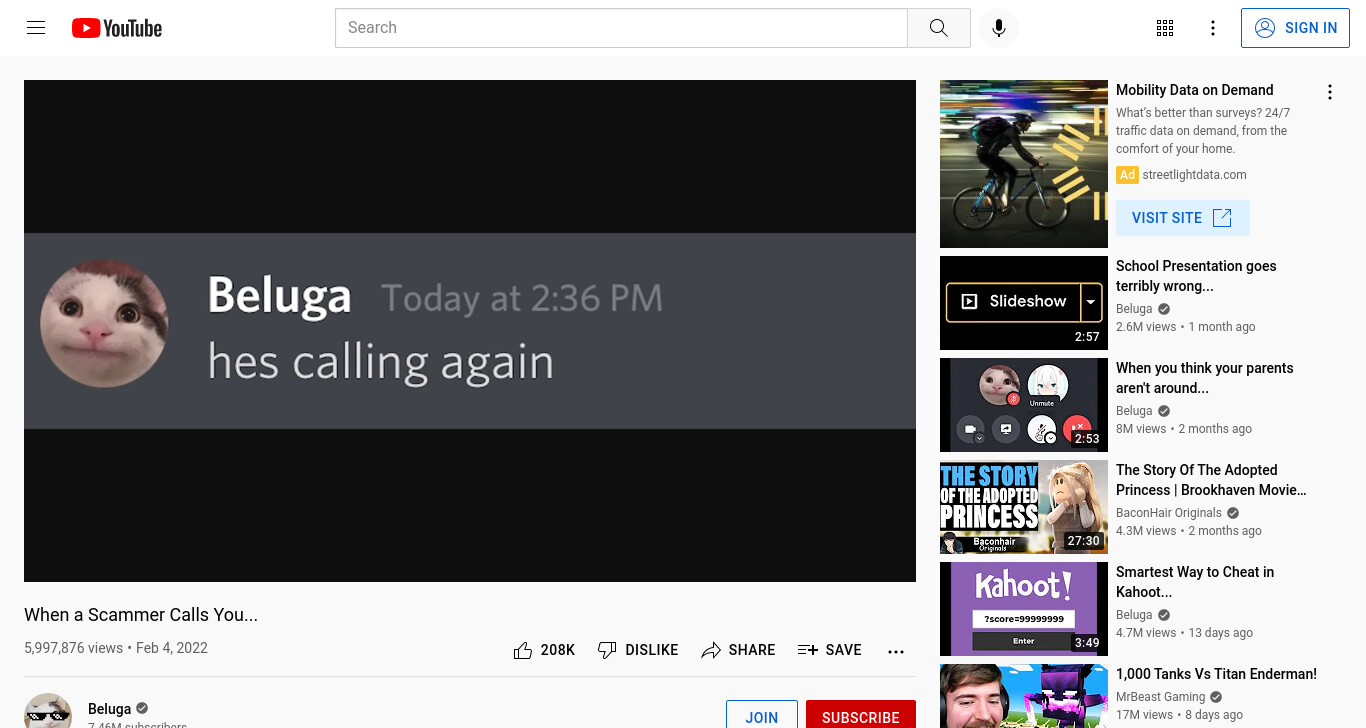
Task: Subscribe to Beluga channel
Action: click(860, 715)
